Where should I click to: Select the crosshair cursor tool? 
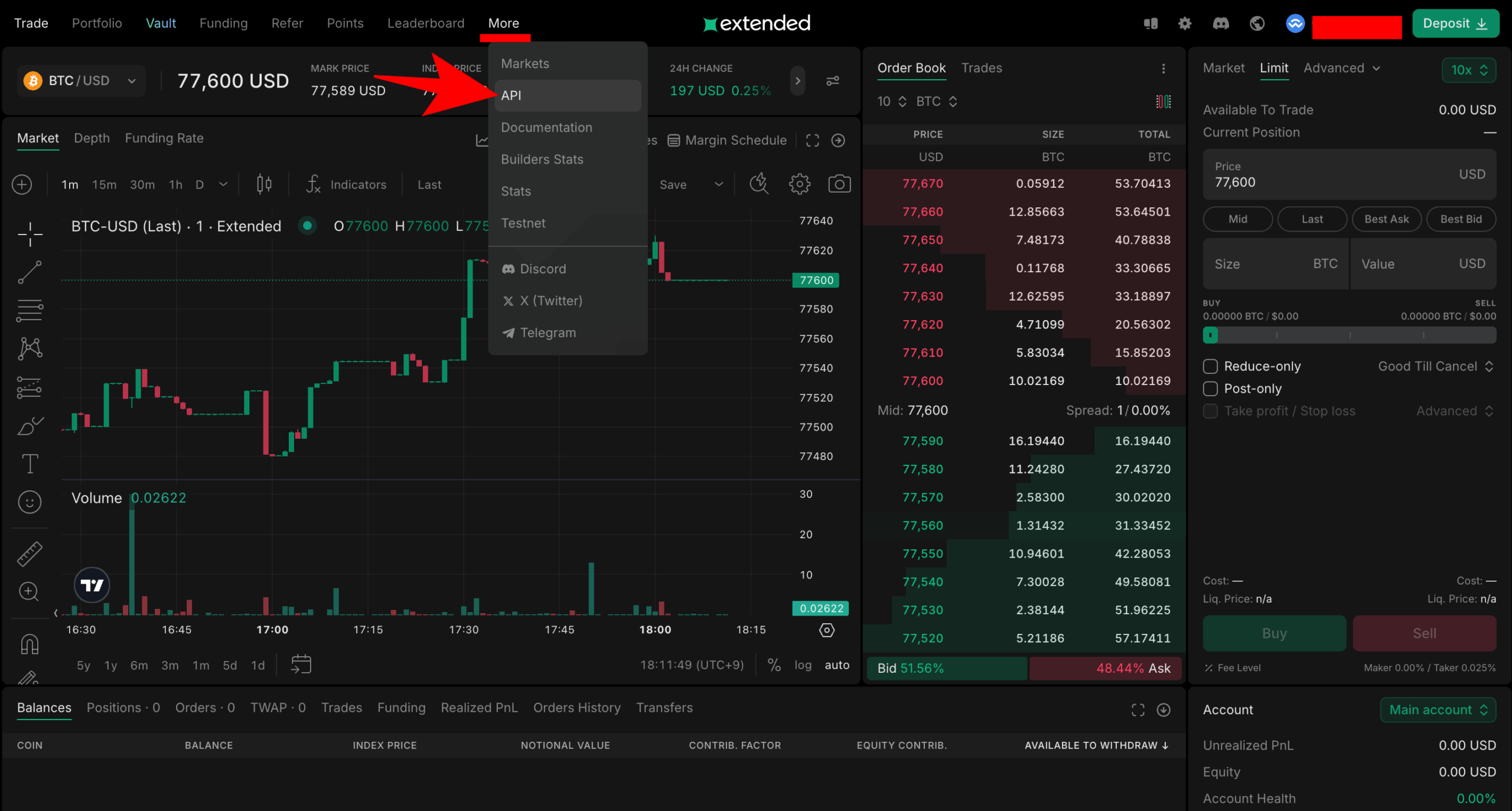30,234
